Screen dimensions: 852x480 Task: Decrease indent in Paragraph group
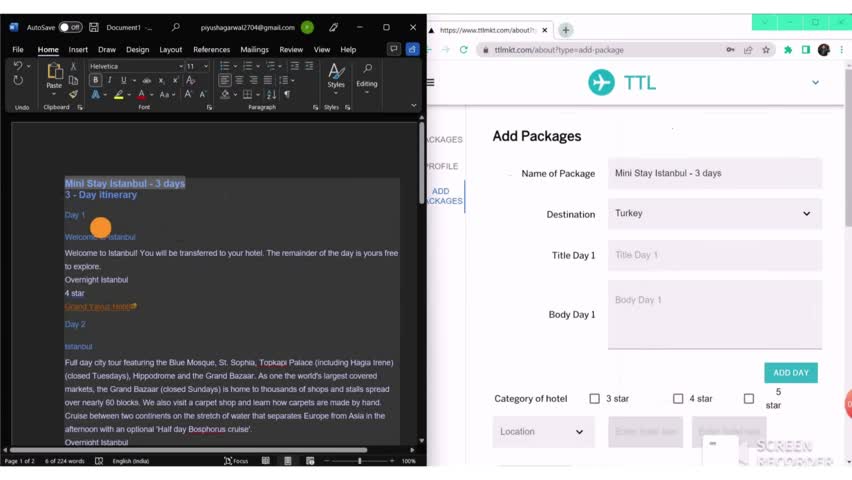pyautogui.click(x=295, y=66)
